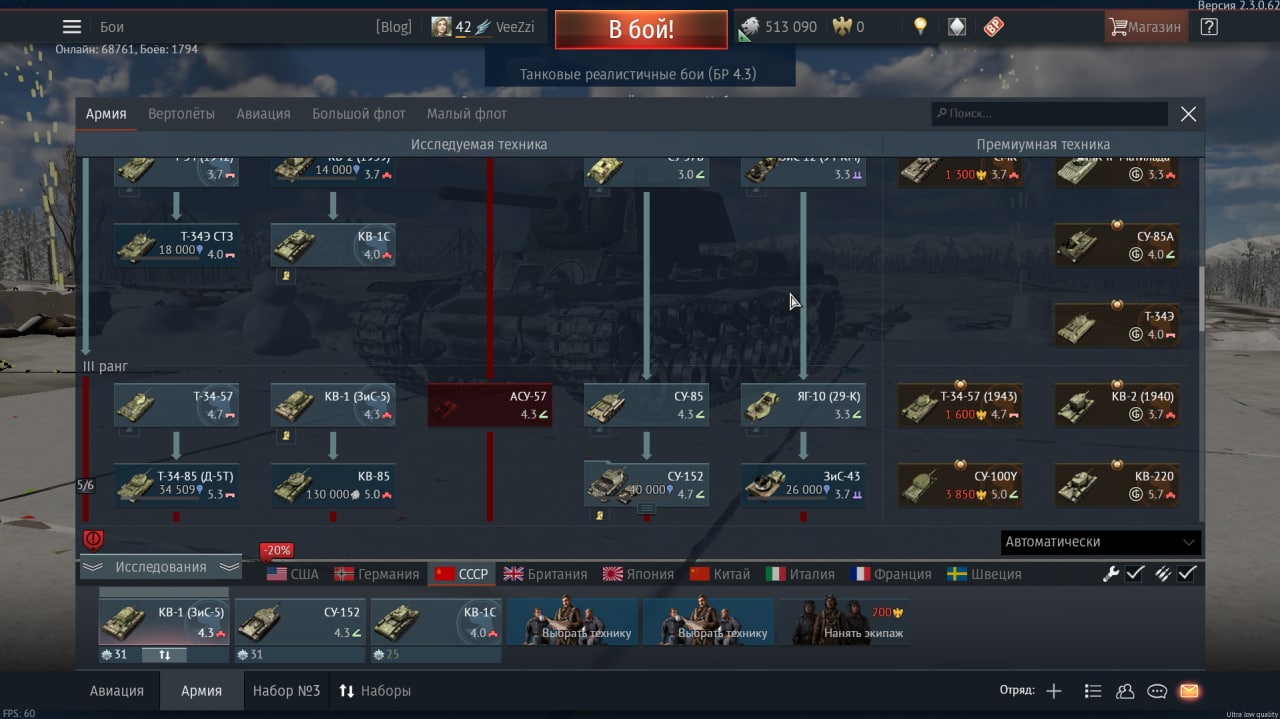This screenshot has height=719, width=1280.
Task: Switch to the Большой флот tab
Action: tap(358, 114)
